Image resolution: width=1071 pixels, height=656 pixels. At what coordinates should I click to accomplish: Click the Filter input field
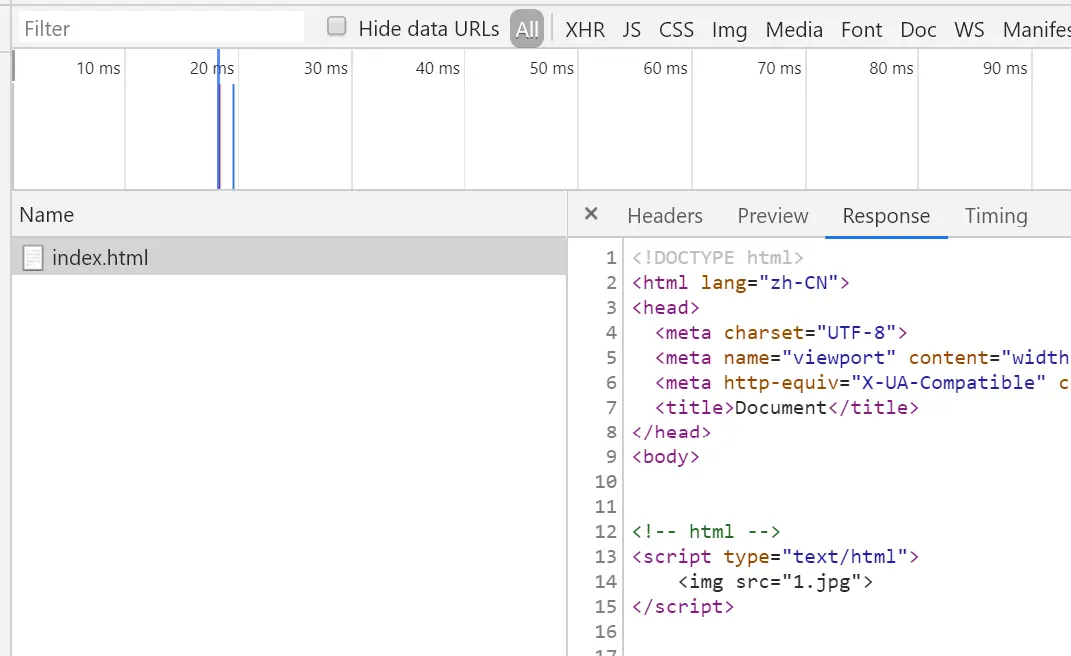click(x=161, y=29)
